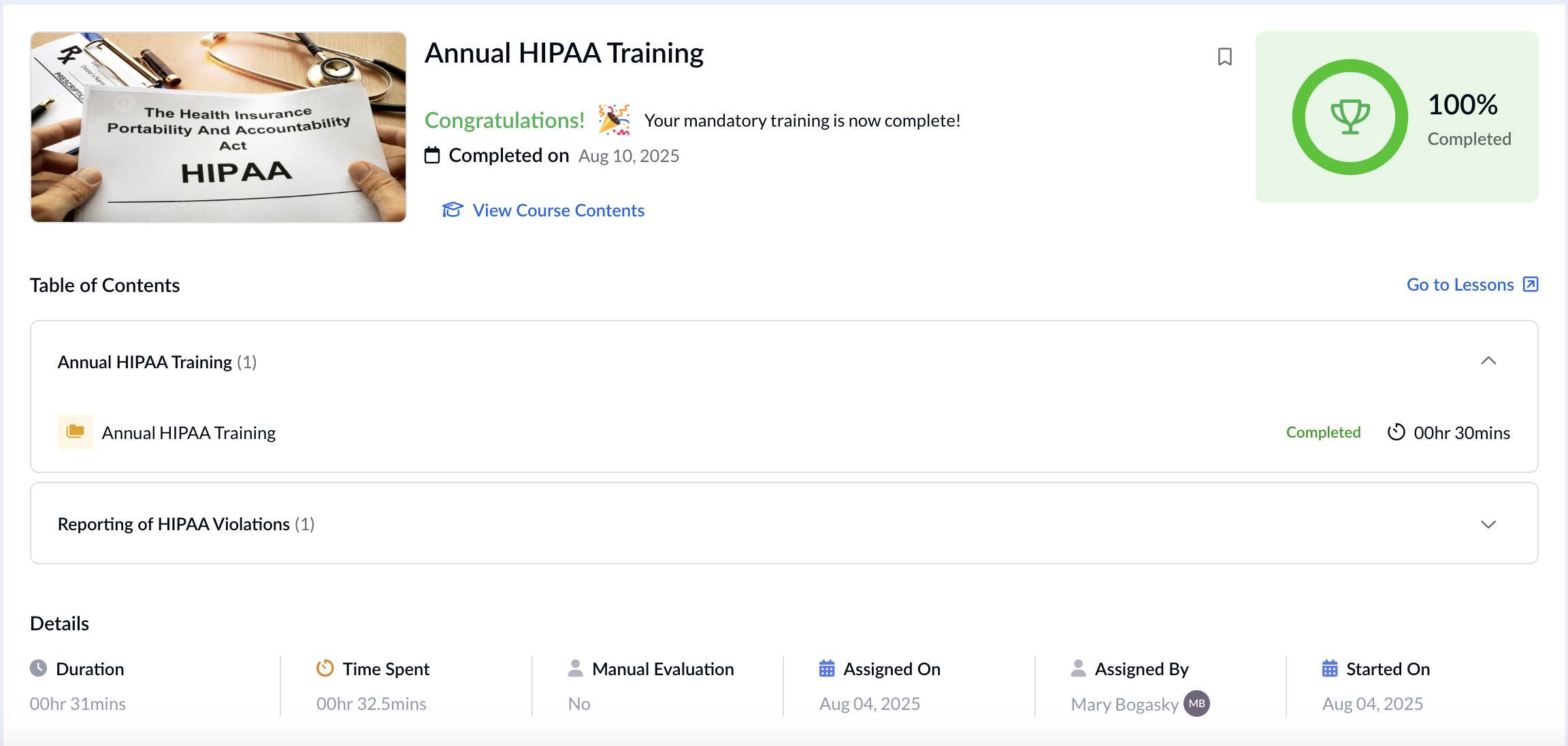
Task: Click the calendar icon next to Completed on date
Action: click(x=432, y=155)
